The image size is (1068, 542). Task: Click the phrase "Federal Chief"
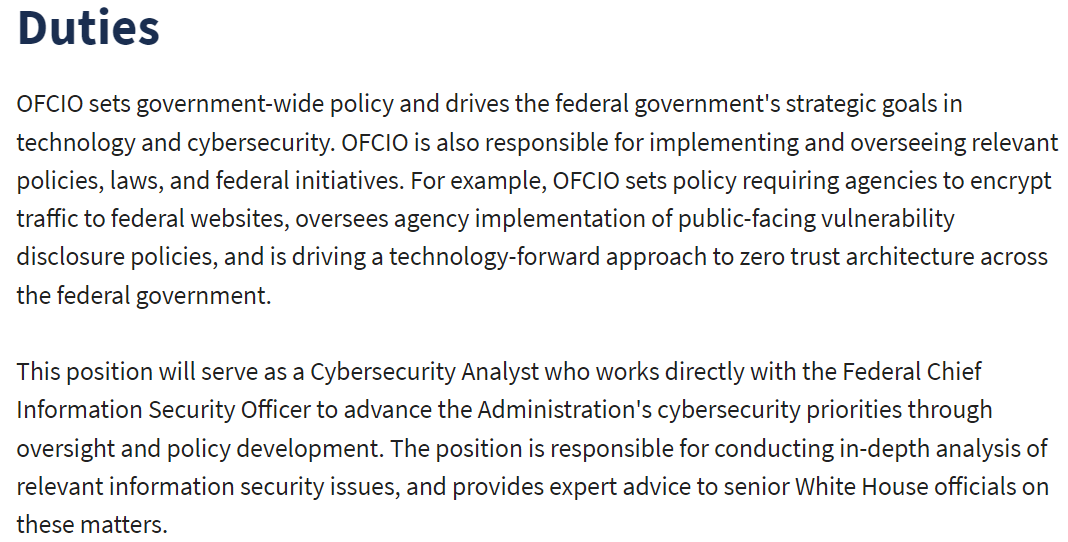click(913, 373)
